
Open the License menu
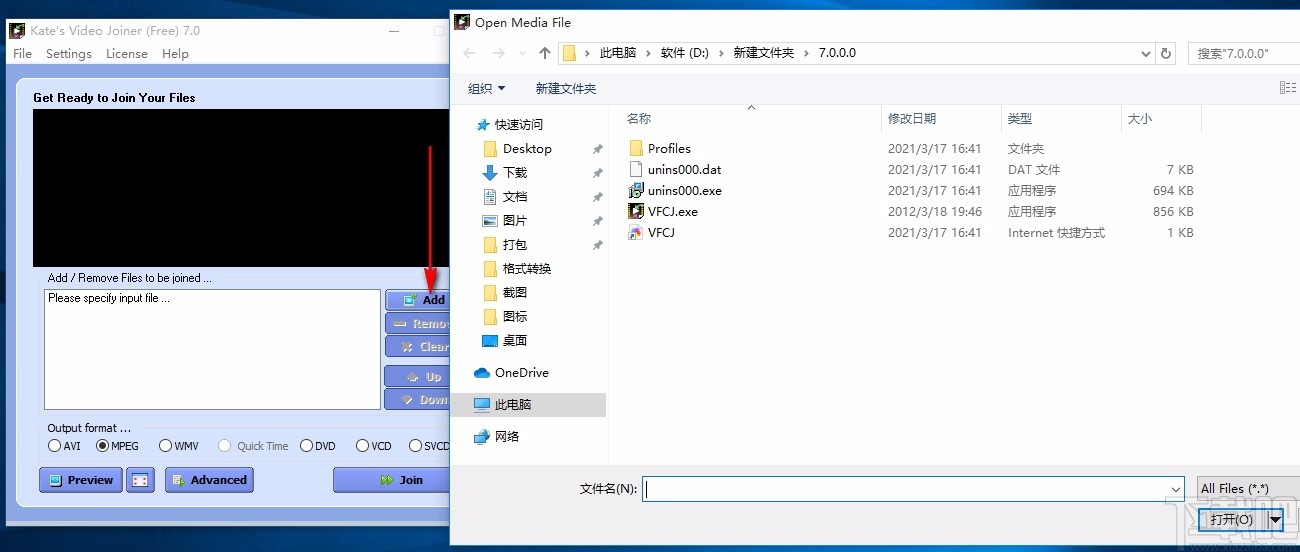click(127, 54)
